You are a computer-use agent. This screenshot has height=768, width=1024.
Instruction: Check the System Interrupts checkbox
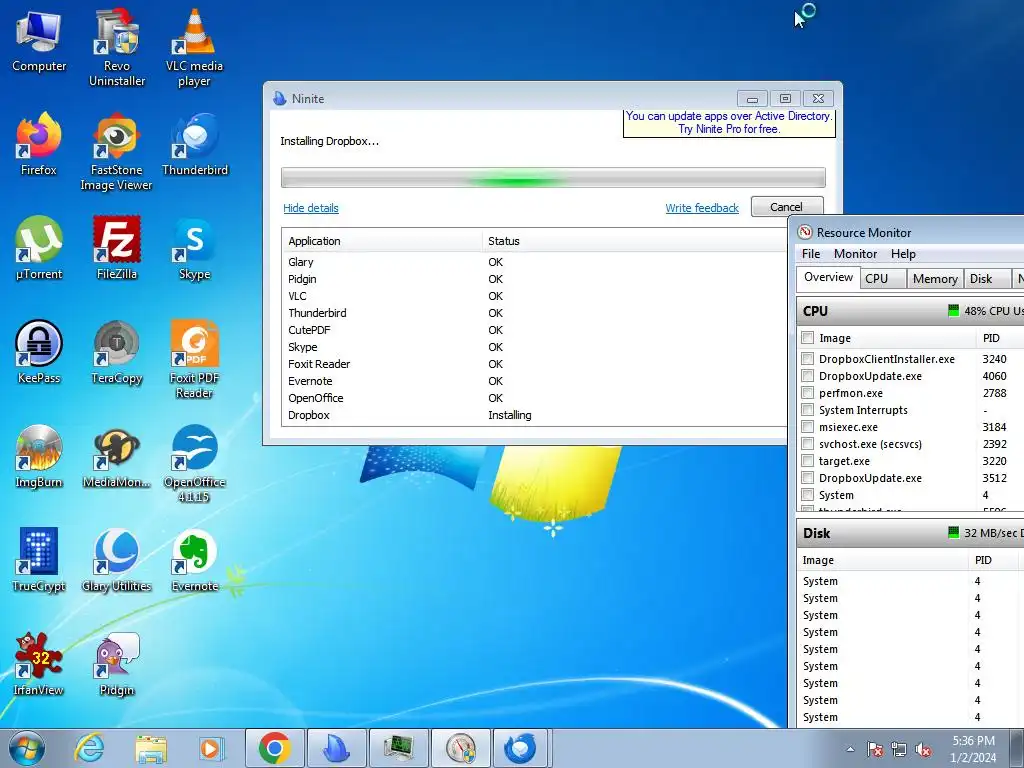click(808, 409)
